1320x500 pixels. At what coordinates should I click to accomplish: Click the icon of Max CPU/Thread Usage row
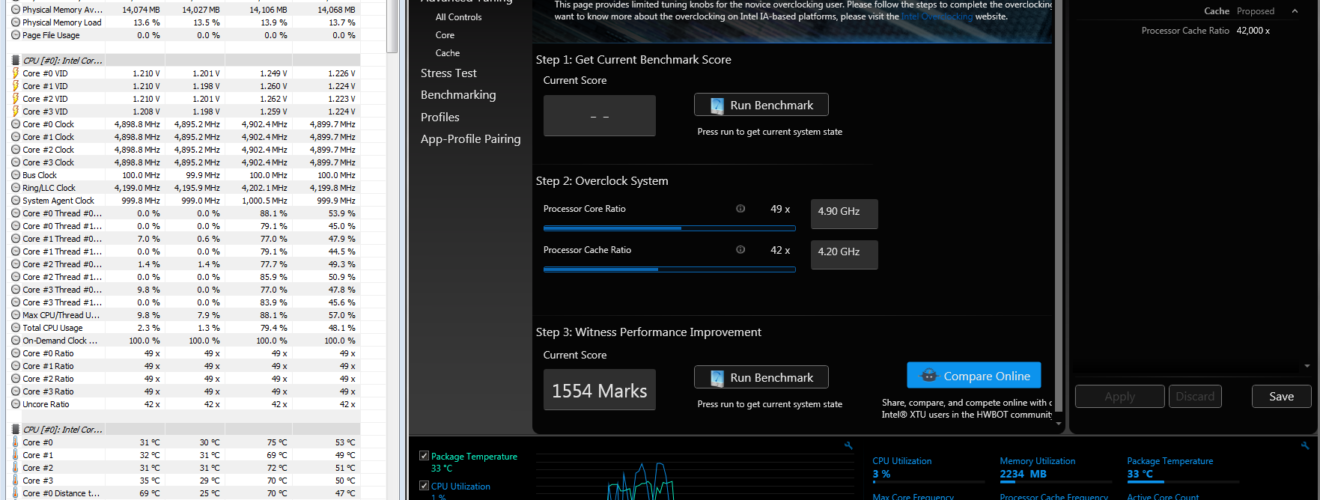(x=14, y=315)
